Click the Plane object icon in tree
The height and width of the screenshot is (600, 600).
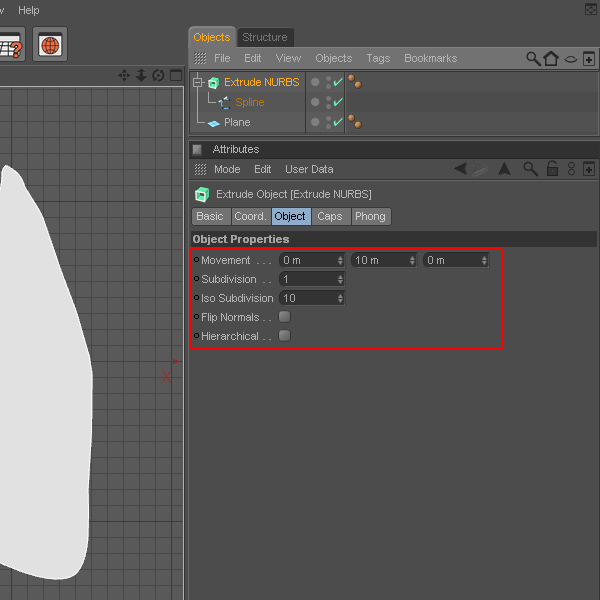pos(214,123)
